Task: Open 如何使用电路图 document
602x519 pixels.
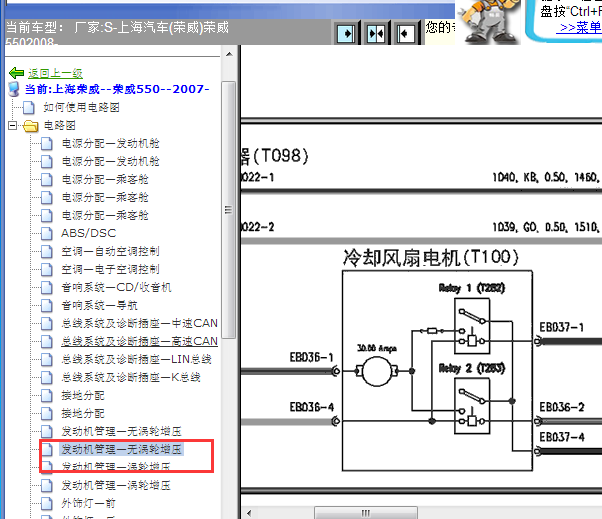Action: pyautogui.click(x=81, y=107)
